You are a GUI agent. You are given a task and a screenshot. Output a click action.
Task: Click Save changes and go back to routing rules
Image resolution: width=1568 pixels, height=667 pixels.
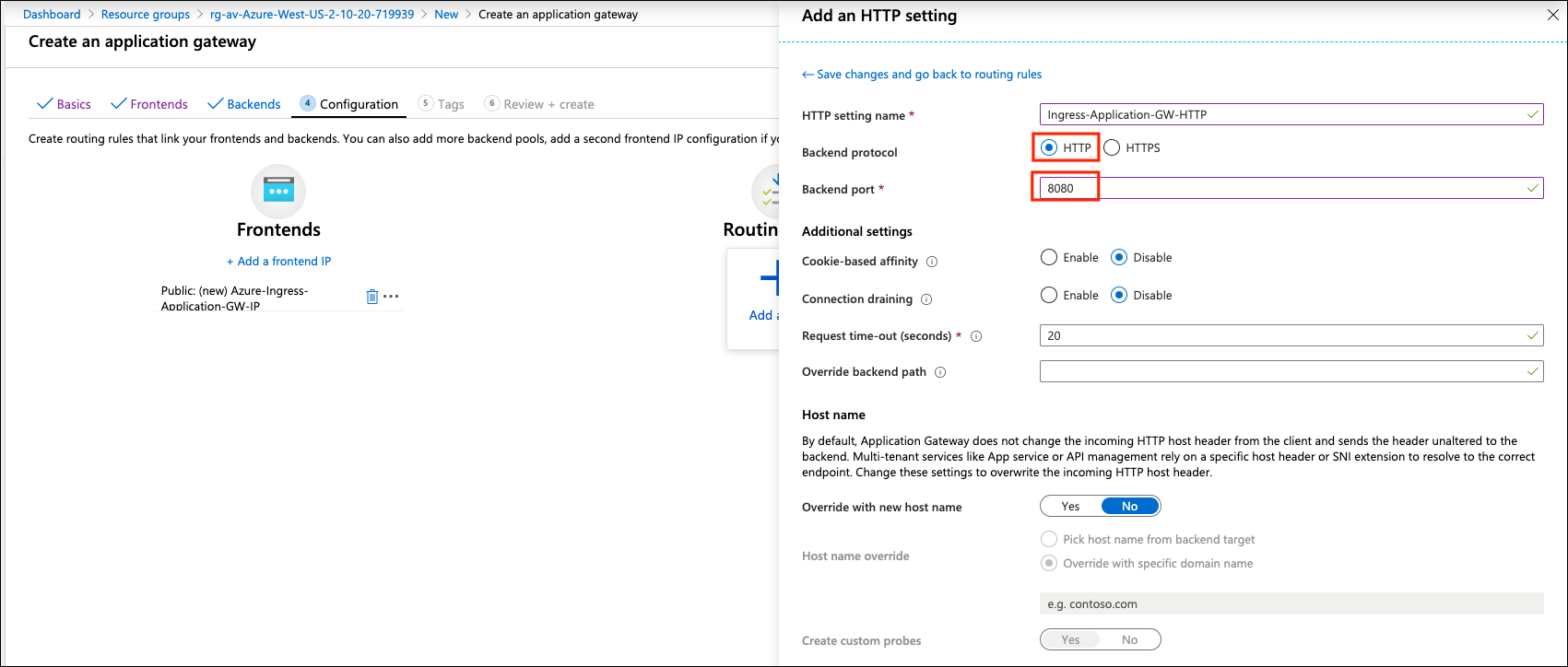[x=923, y=75]
